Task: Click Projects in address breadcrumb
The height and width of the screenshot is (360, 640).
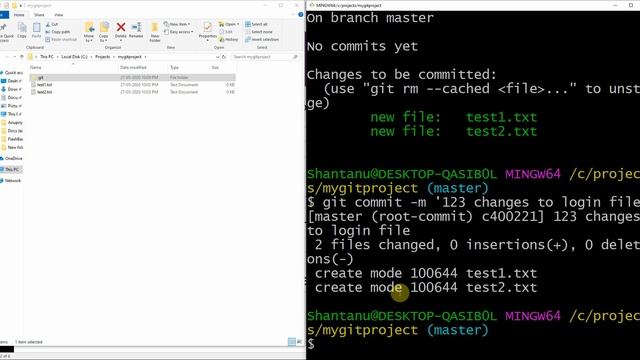Action: 102,57
